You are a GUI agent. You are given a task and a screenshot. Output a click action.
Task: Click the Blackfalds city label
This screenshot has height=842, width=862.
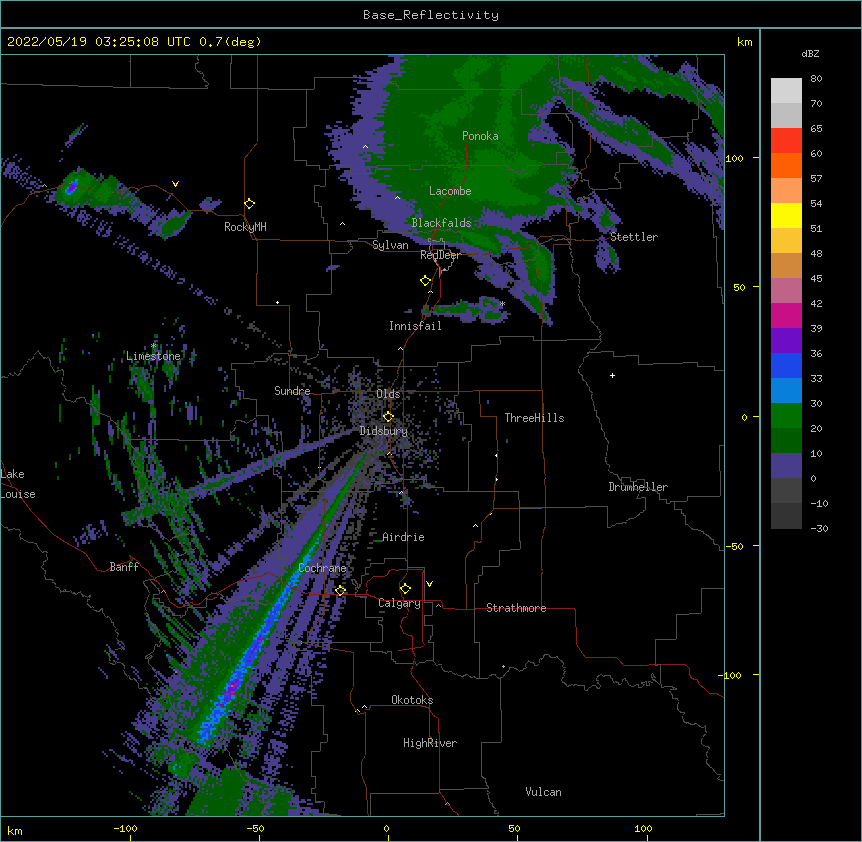(x=441, y=223)
